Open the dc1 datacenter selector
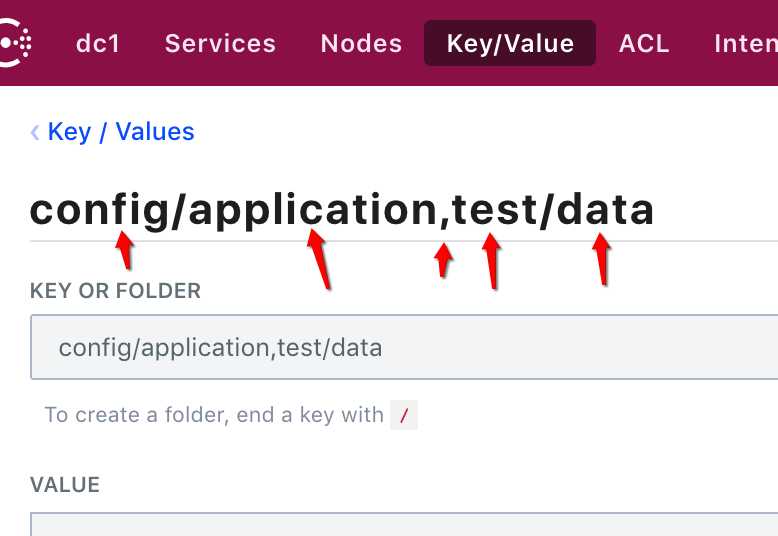Screen dimensions: 778x536 click(x=98, y=43)
